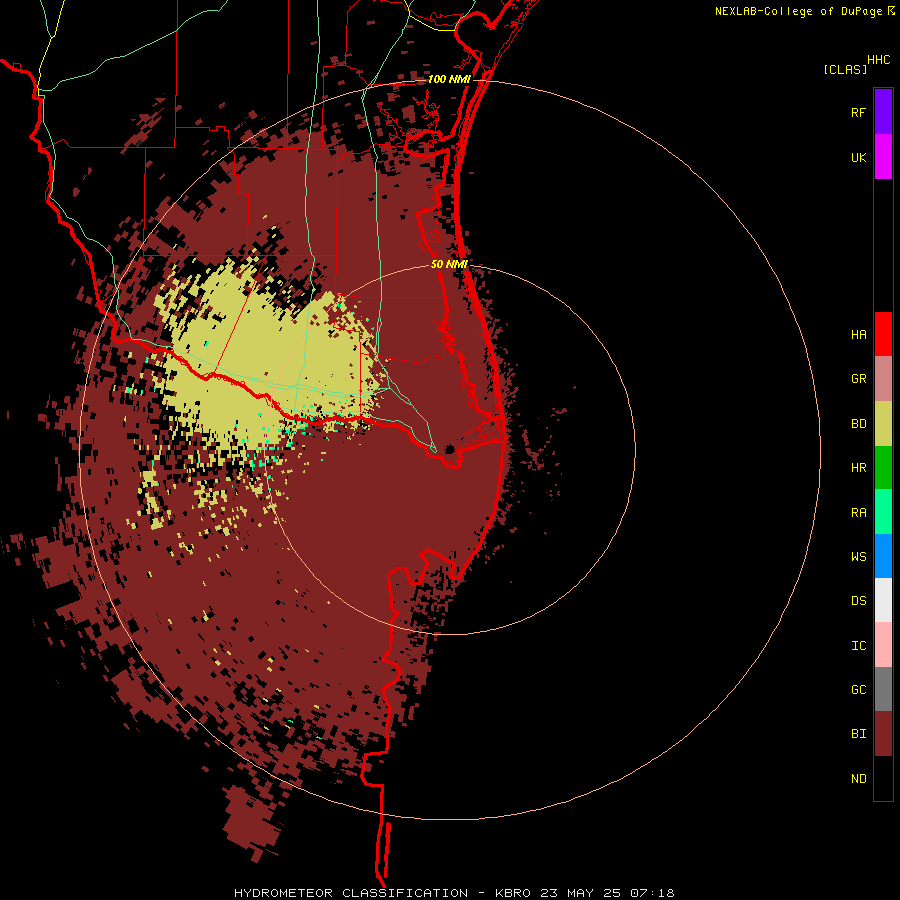Click the ND black legend swatch

(883, 778)
